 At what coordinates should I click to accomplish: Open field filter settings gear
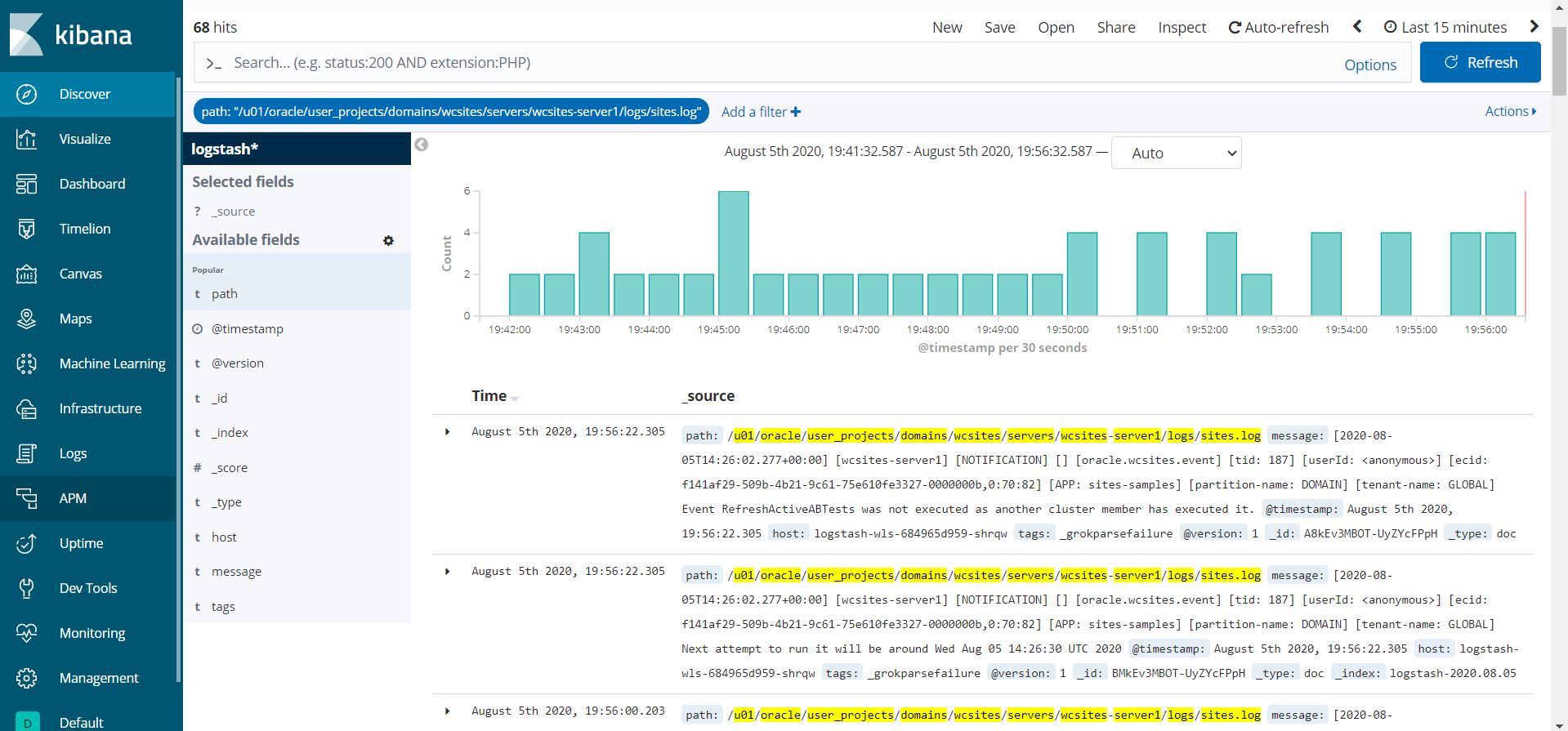388,240
